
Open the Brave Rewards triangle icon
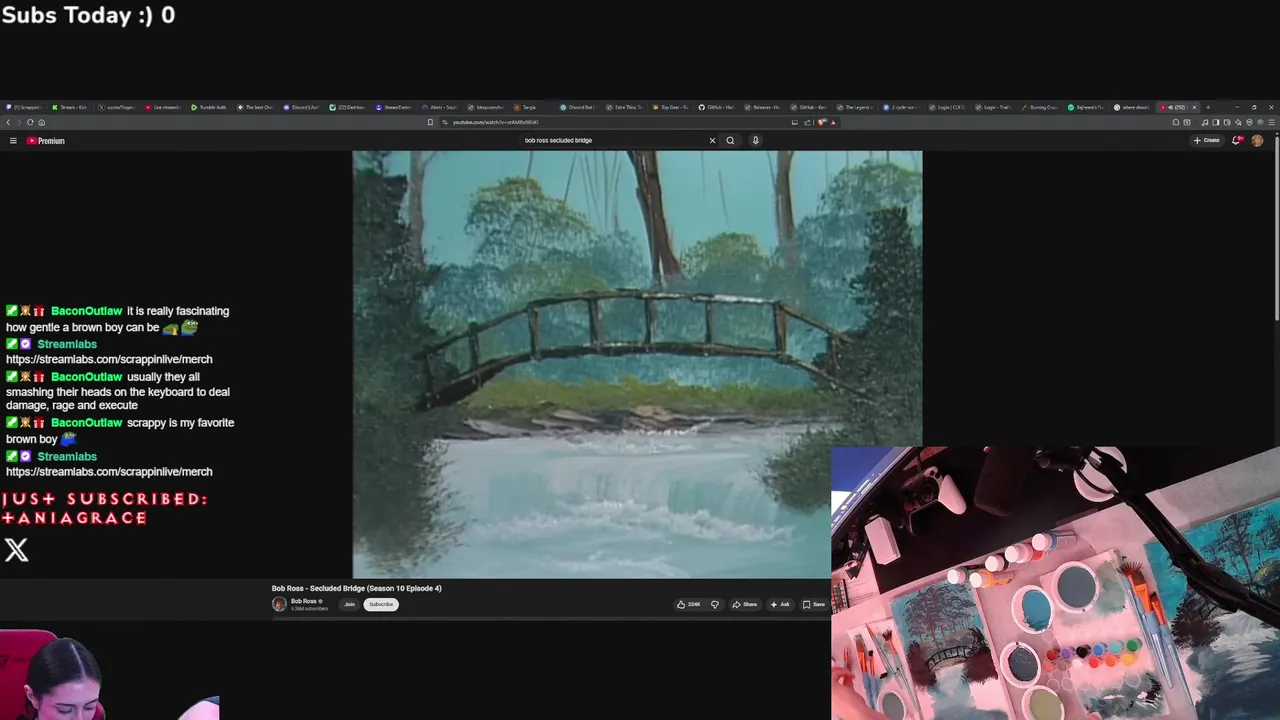tap(833, 122)
